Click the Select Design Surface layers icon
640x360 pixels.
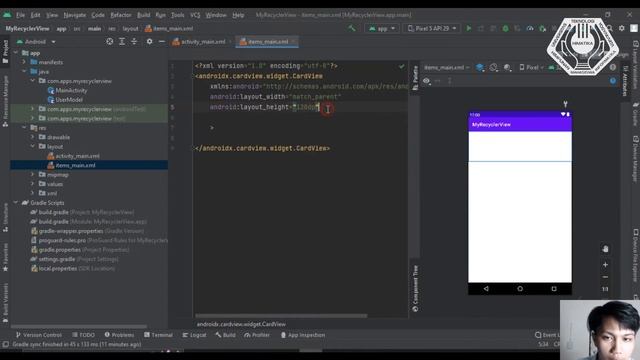point(480,67)
